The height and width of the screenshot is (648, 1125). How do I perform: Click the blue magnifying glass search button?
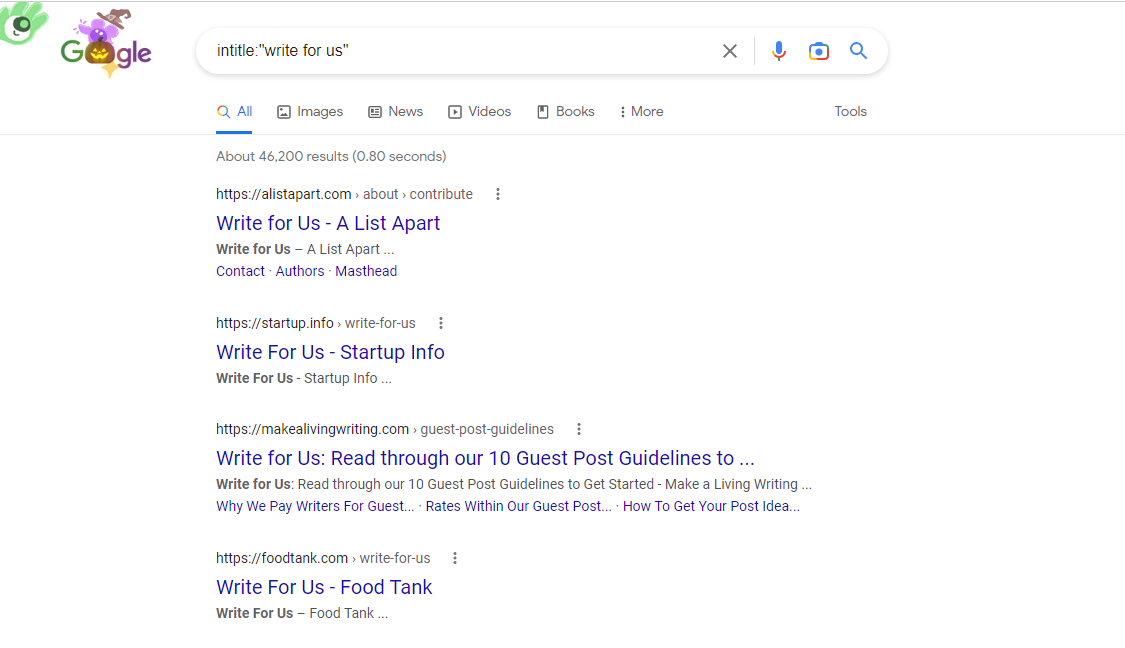(x=858, y=51)
